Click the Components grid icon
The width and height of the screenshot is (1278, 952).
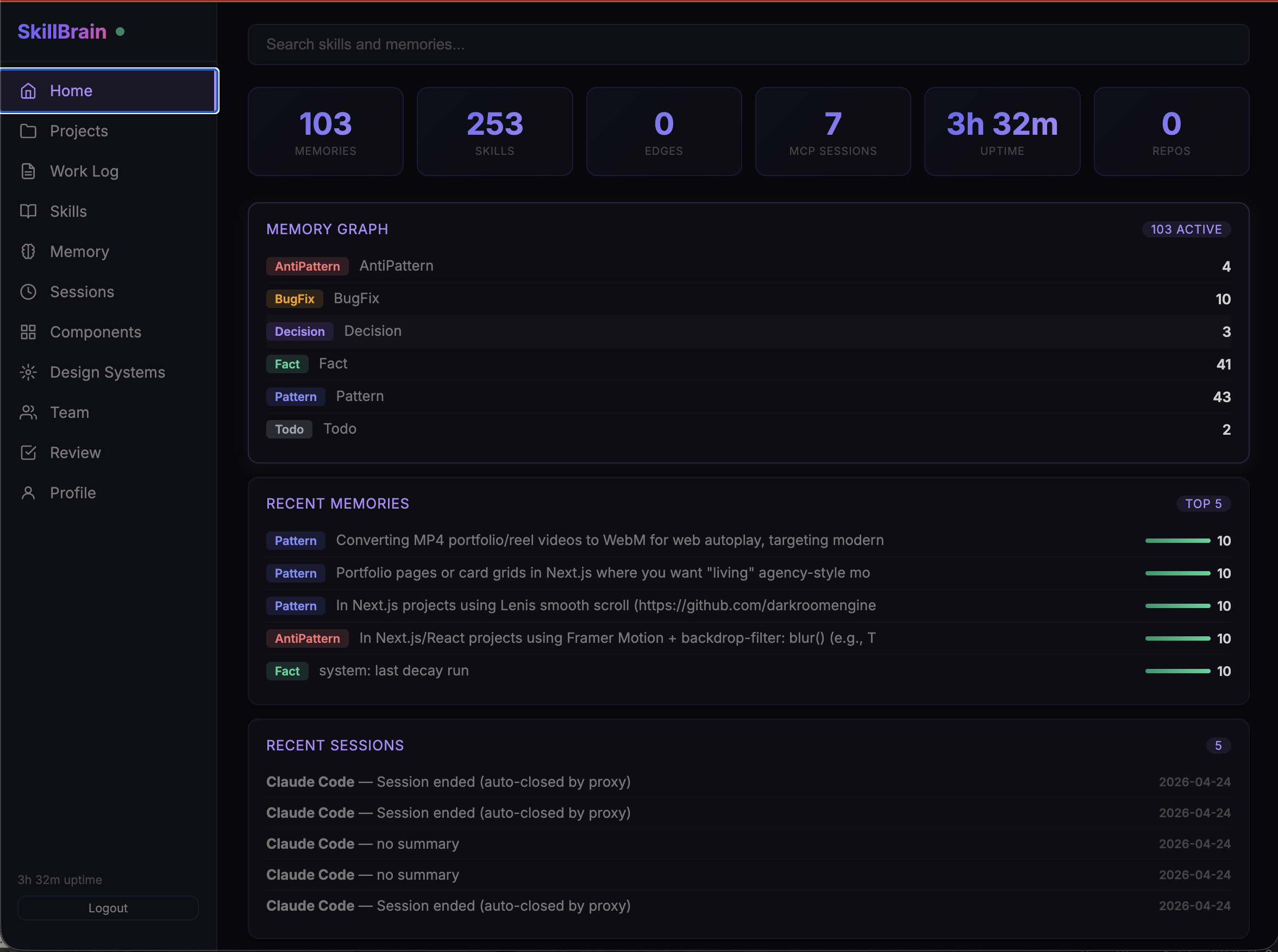(28, 332)
